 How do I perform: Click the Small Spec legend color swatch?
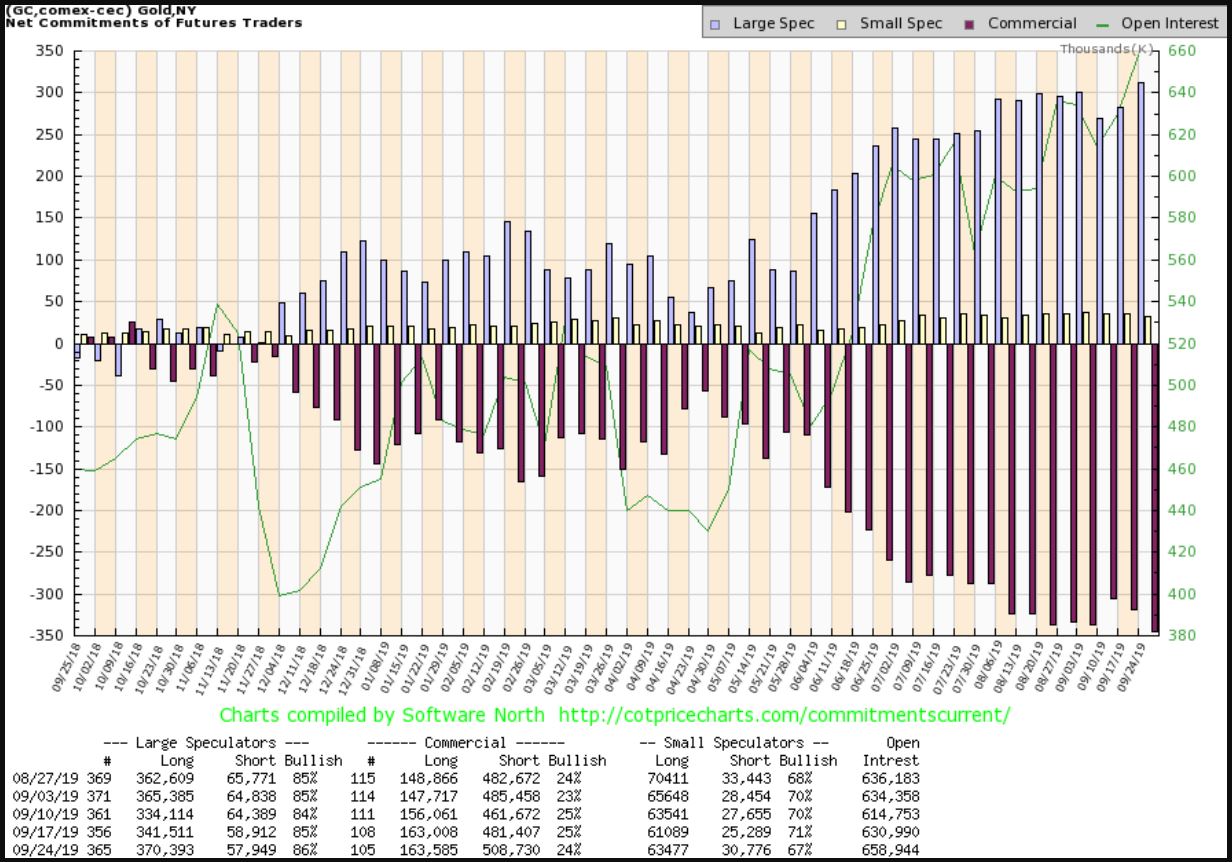842,23
